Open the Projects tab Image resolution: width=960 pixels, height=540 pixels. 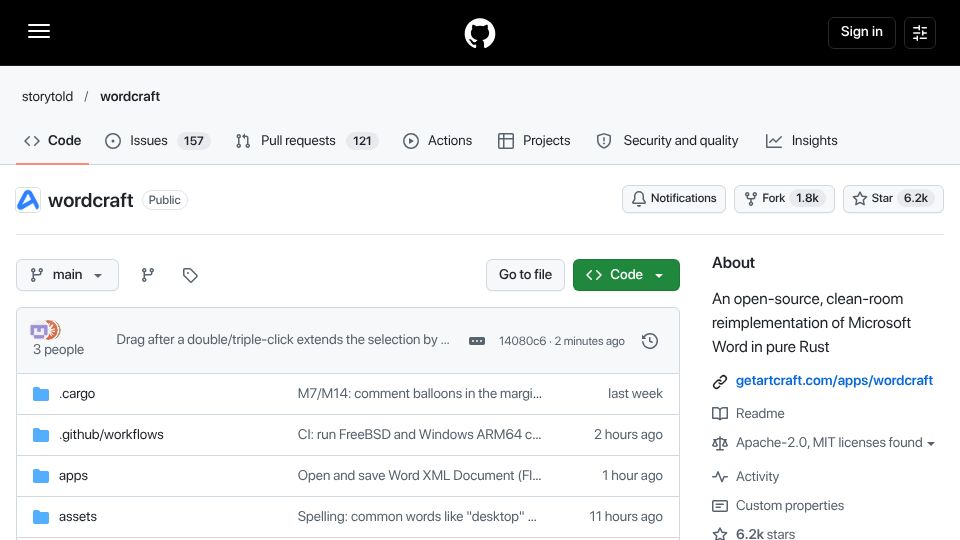pos(534,141)
